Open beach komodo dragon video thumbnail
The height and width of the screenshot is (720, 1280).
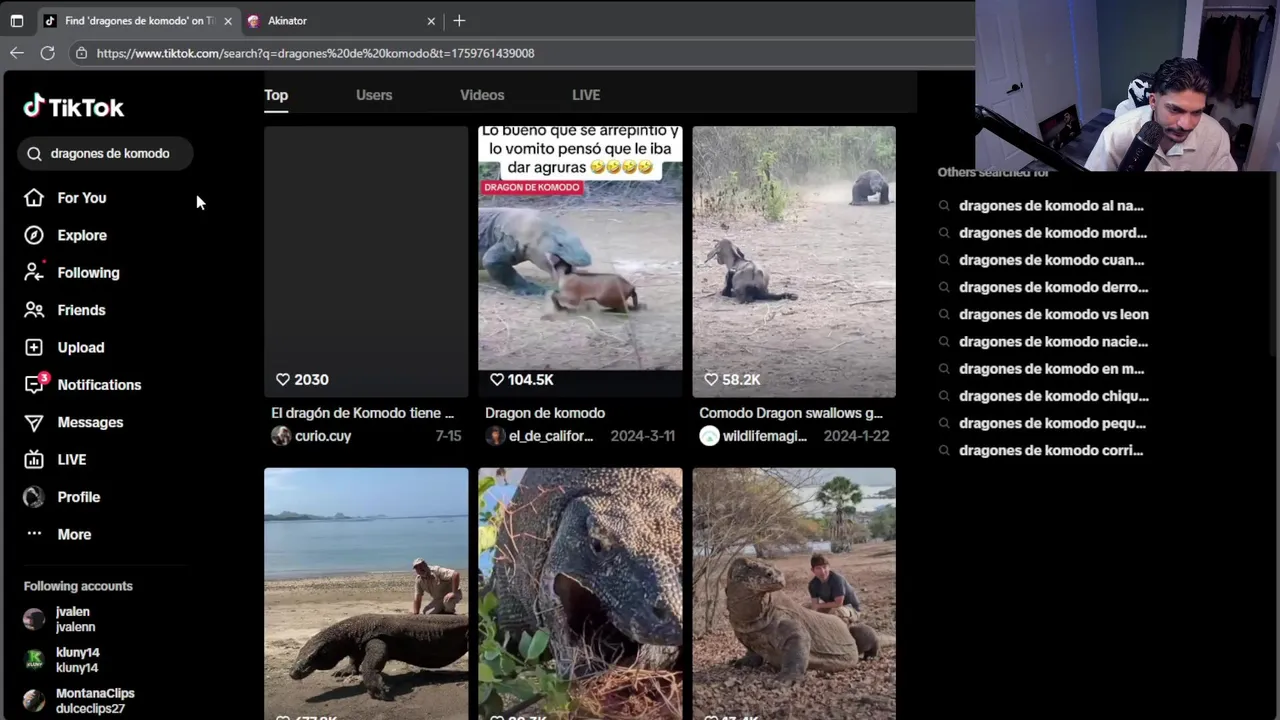coord(366,594)
